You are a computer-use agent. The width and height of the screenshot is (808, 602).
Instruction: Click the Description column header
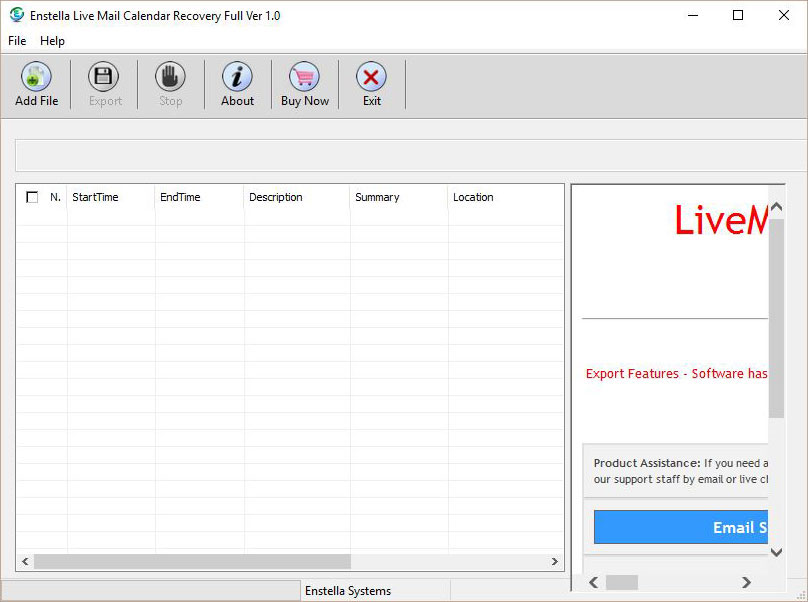tap(276, 197)
